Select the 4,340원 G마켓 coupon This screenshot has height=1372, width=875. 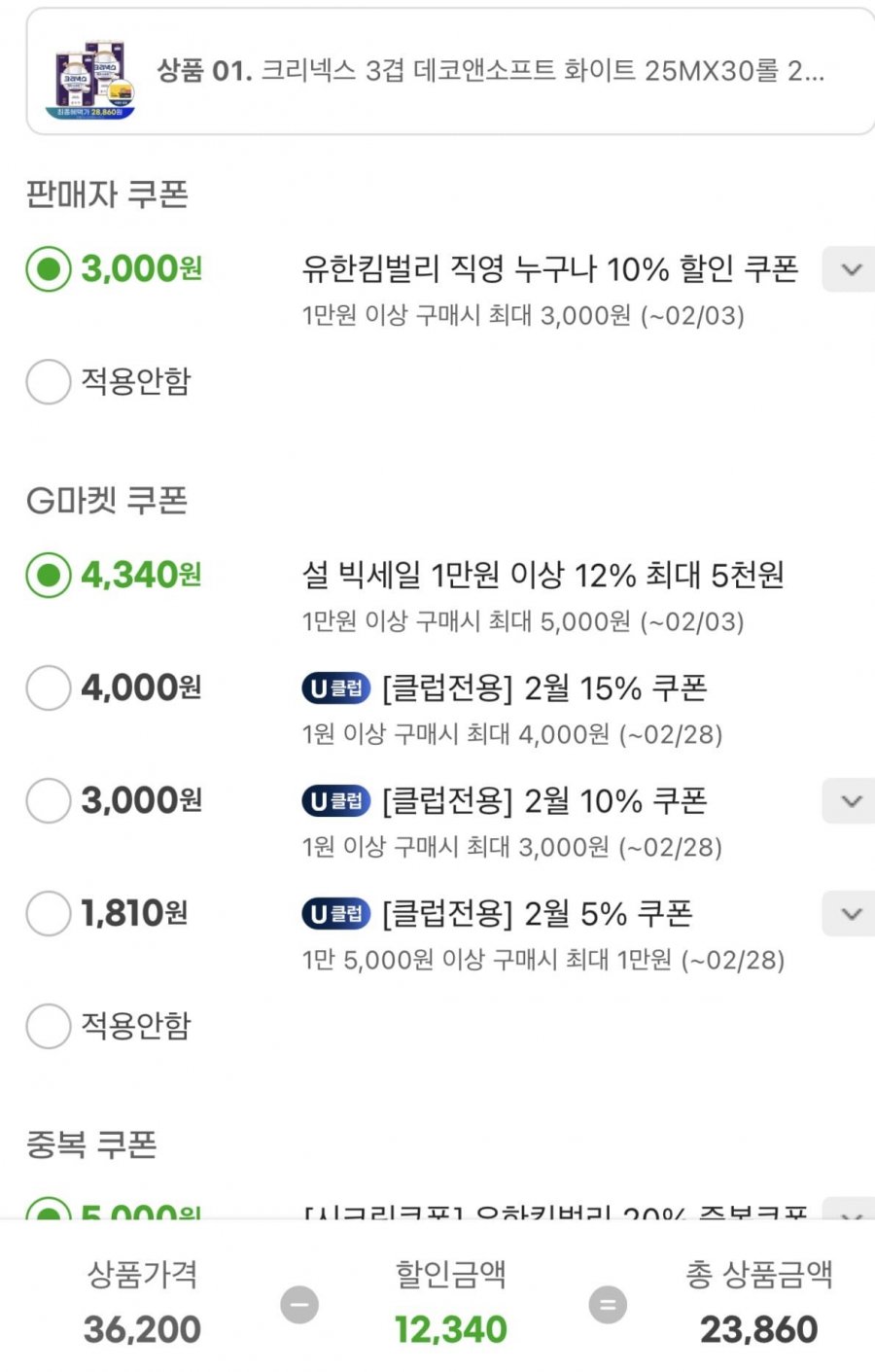(49, 576)
